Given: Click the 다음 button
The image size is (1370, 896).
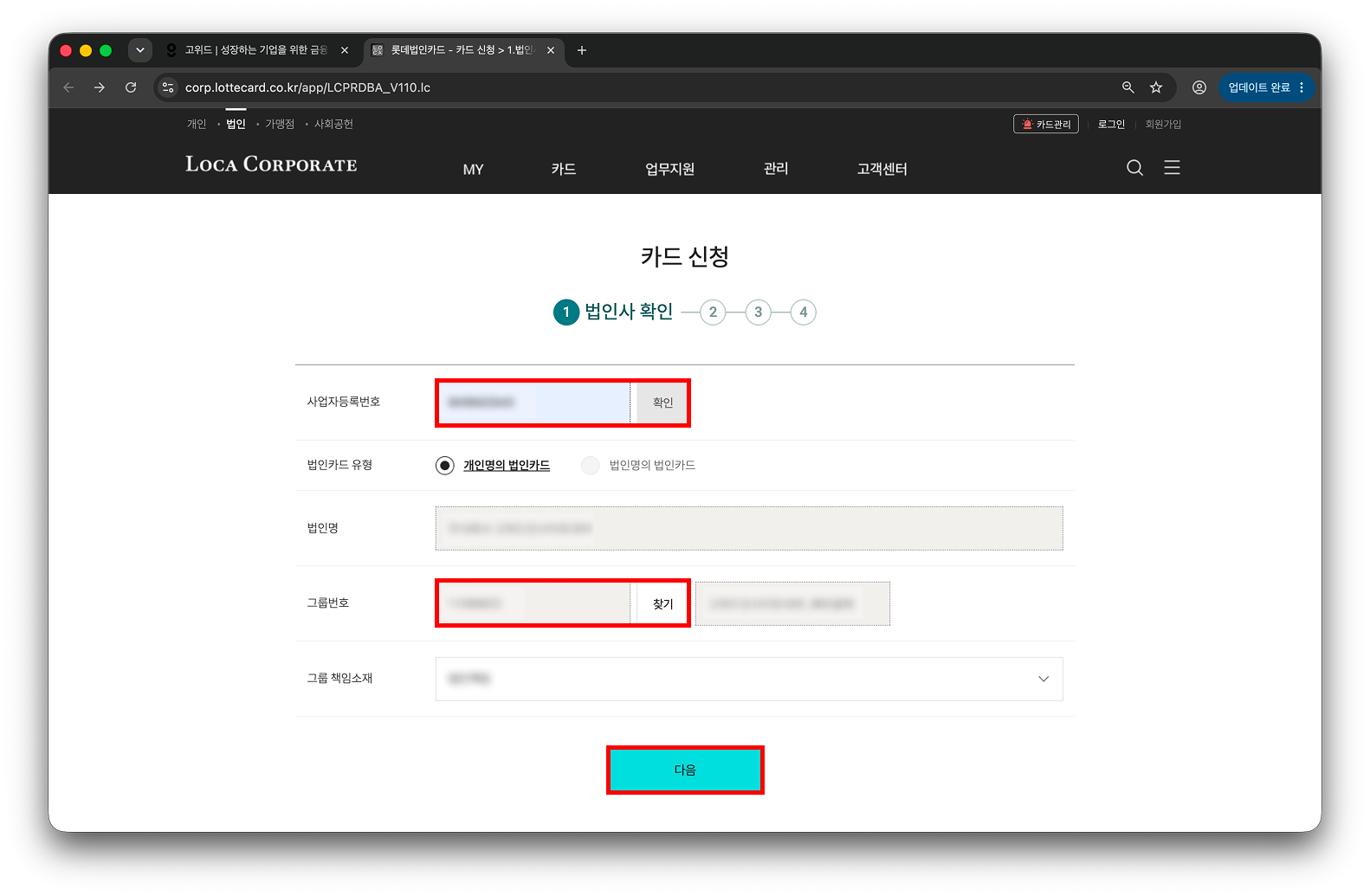Looking at the screenshot, I should pos(685,770).
